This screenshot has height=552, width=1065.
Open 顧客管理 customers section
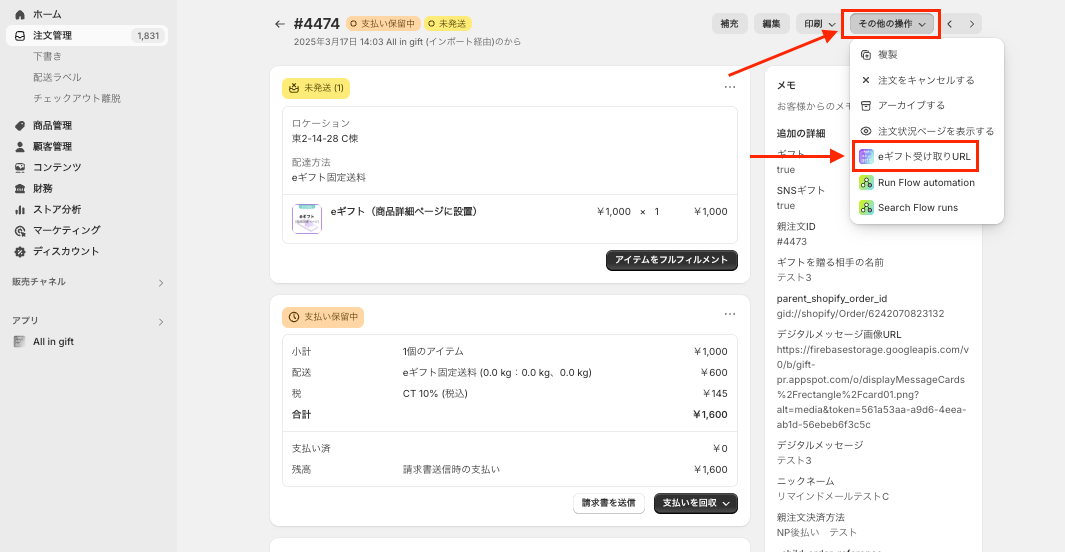click(x=52, y=147)
